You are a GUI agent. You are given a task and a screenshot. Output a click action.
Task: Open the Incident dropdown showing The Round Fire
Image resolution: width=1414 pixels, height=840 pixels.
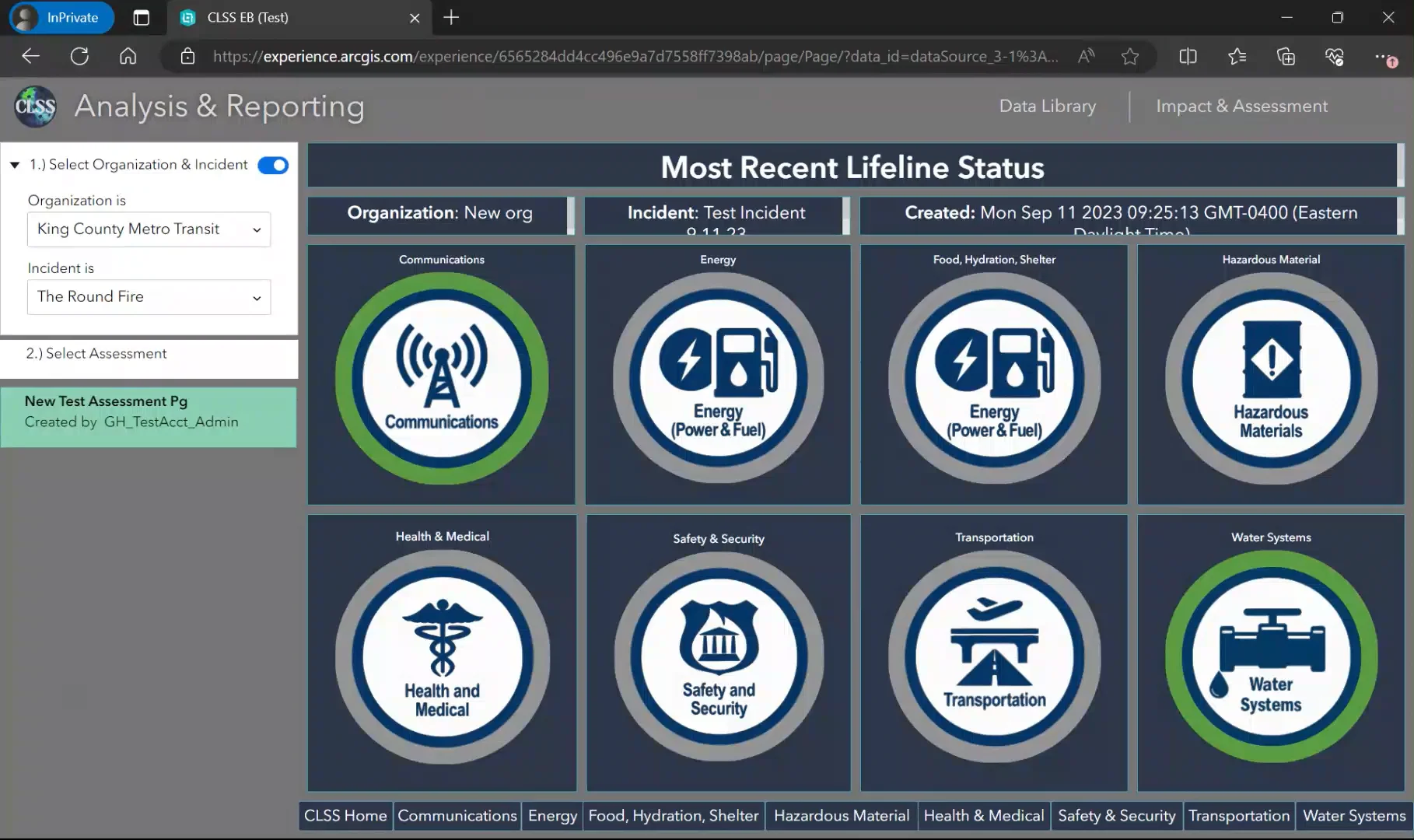149,297
